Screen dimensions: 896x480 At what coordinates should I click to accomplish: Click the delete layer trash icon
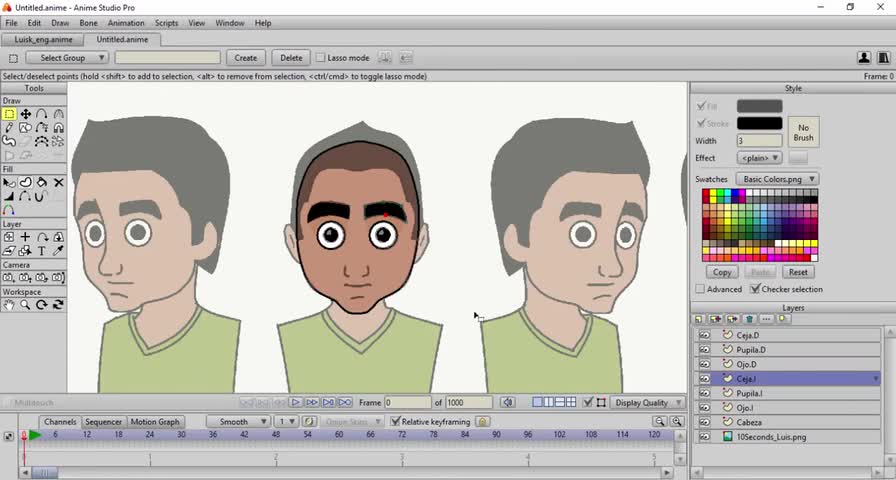point(749,320)
